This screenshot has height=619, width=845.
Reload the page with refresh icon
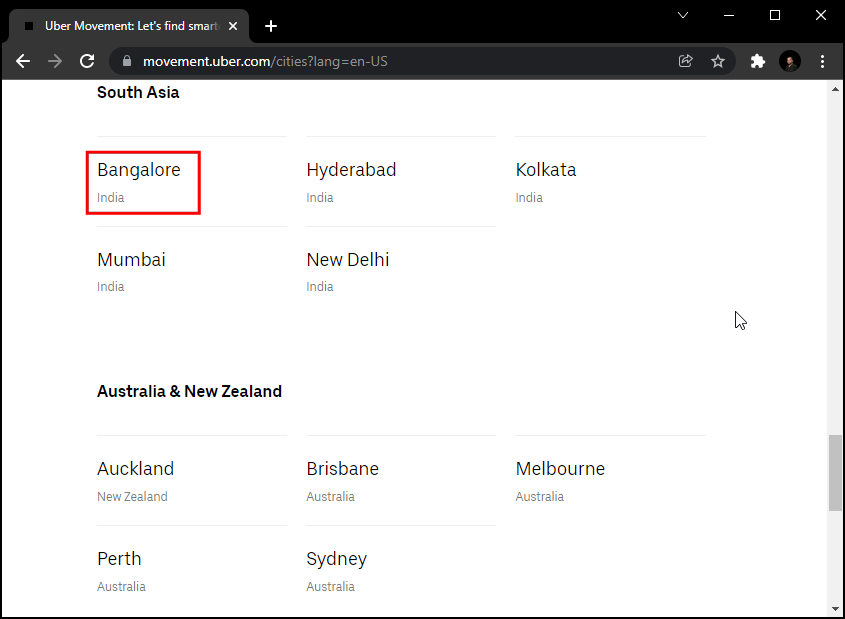[87, 61]
